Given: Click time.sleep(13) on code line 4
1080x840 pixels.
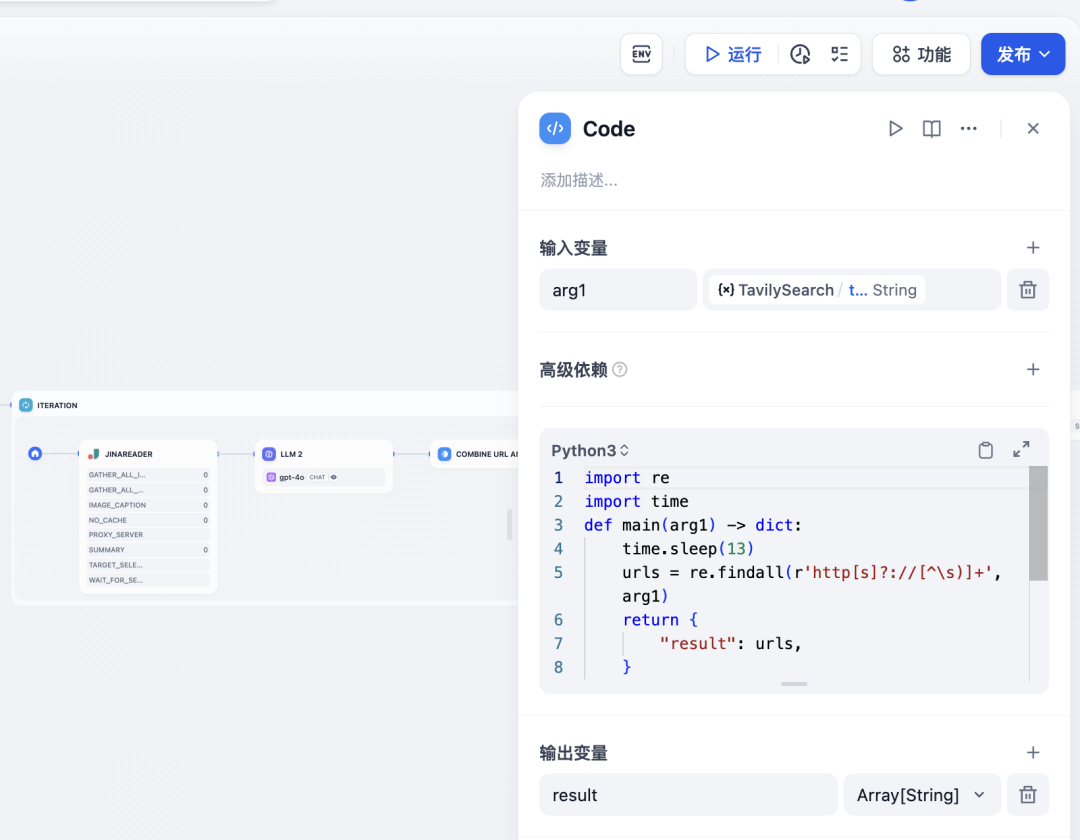Looking at the screenshot, I should tap(688, 549).
